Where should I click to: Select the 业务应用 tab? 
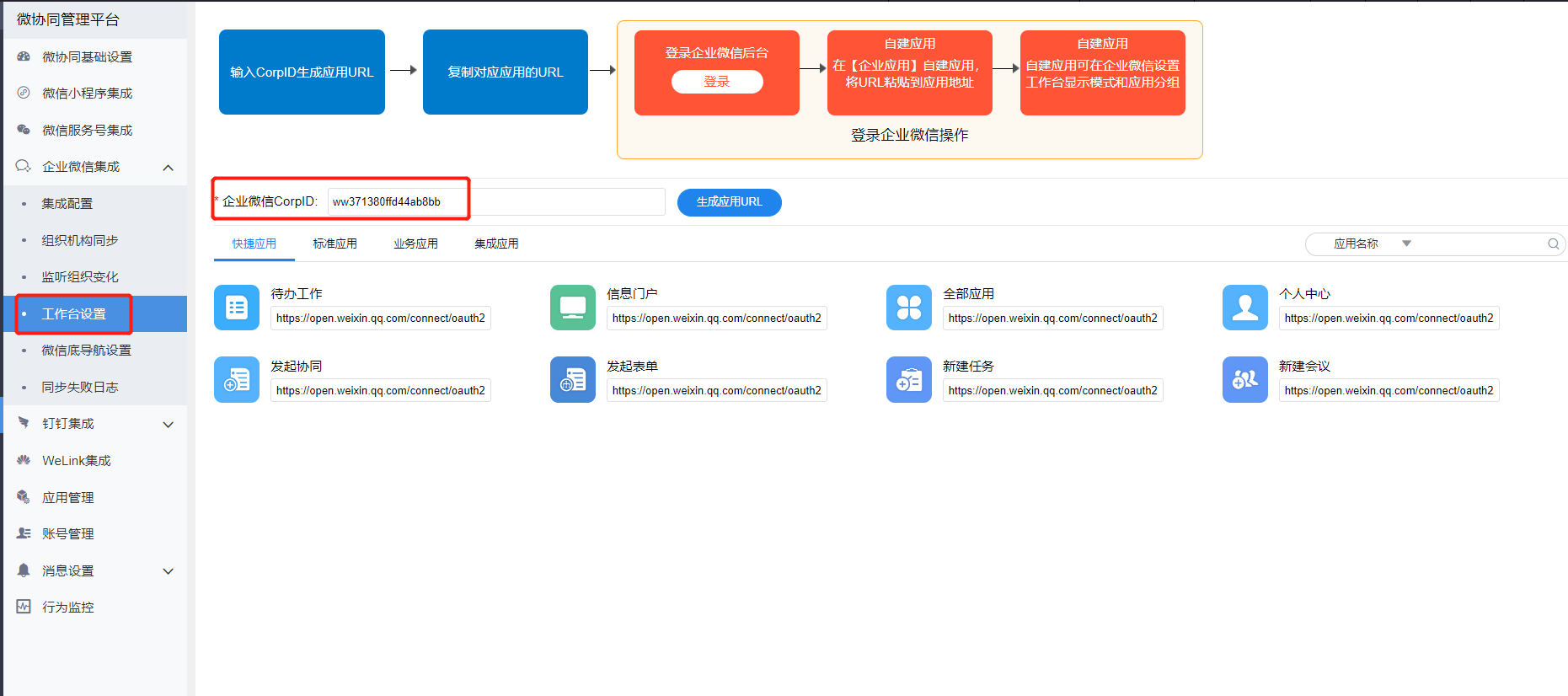click(415, 244)
